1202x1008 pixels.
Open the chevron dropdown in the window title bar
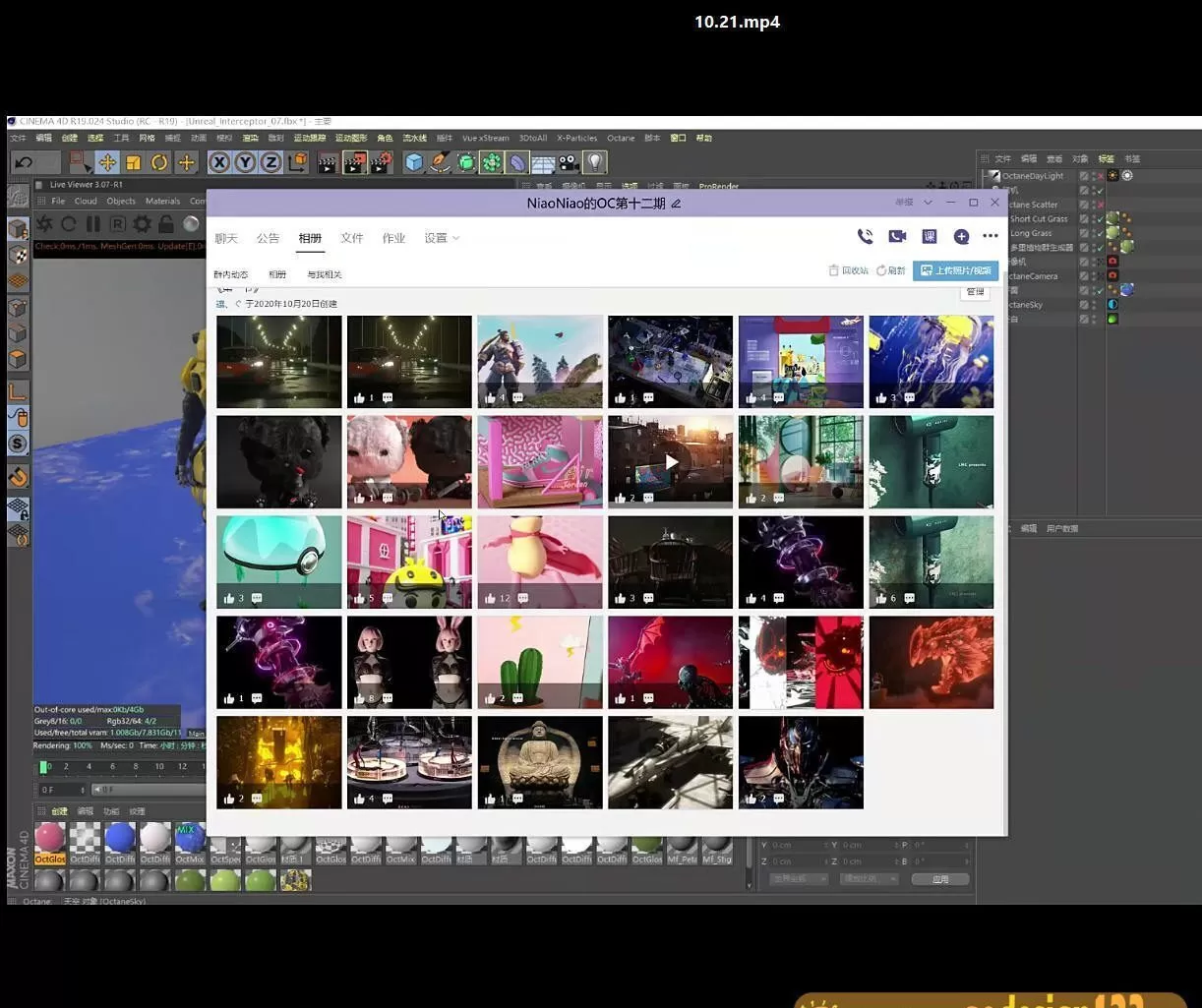pyautogui.click(x=928, y=203)
